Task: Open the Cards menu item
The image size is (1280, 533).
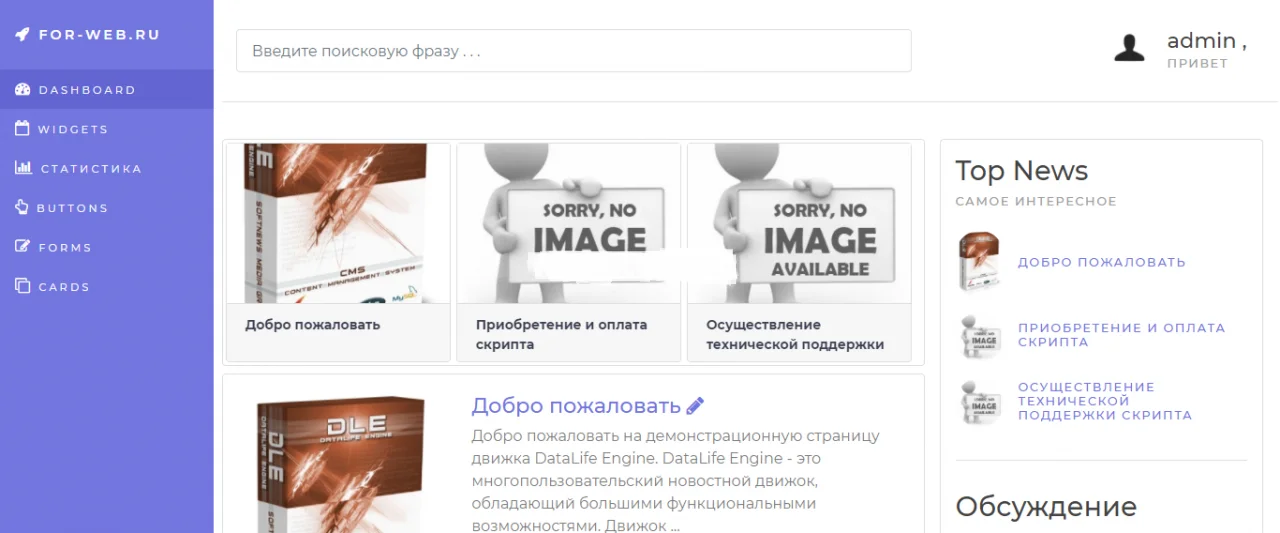Action: click(x=107, y=287)
